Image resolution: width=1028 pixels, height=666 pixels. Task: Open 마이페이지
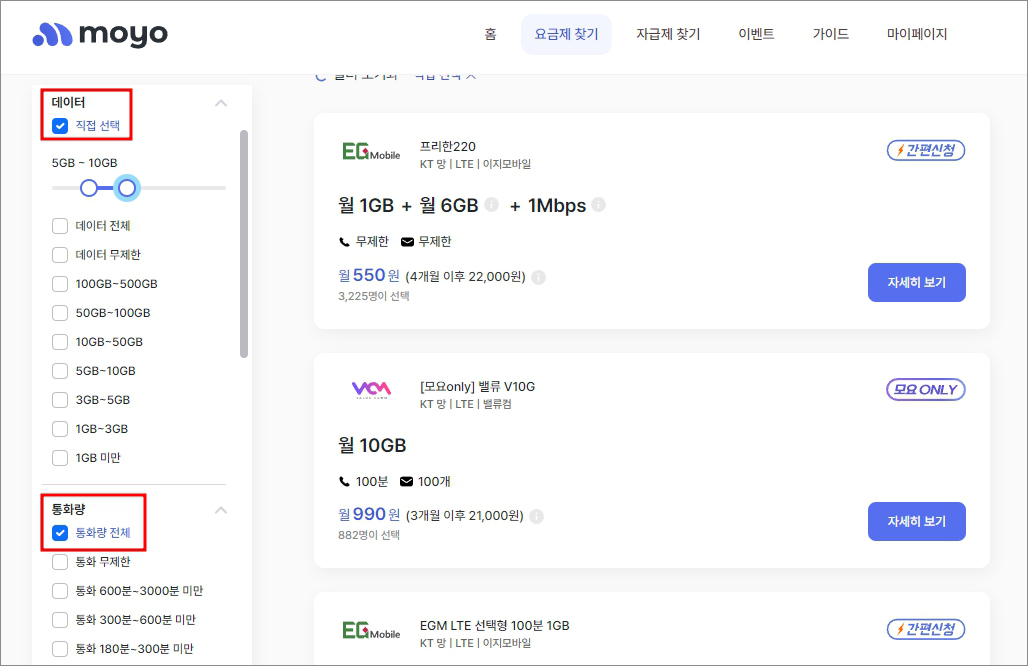click(x=917, y=34)
